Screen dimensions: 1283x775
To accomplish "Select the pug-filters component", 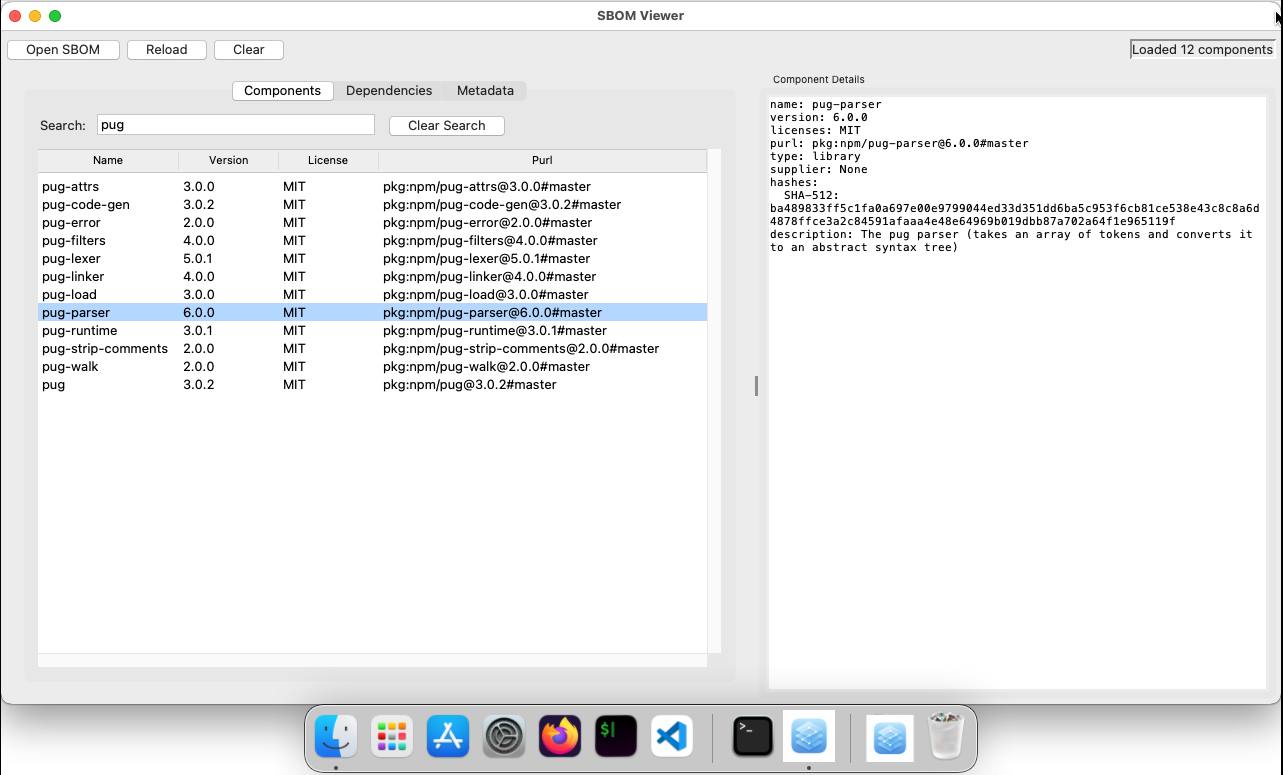I will [372, 241].
